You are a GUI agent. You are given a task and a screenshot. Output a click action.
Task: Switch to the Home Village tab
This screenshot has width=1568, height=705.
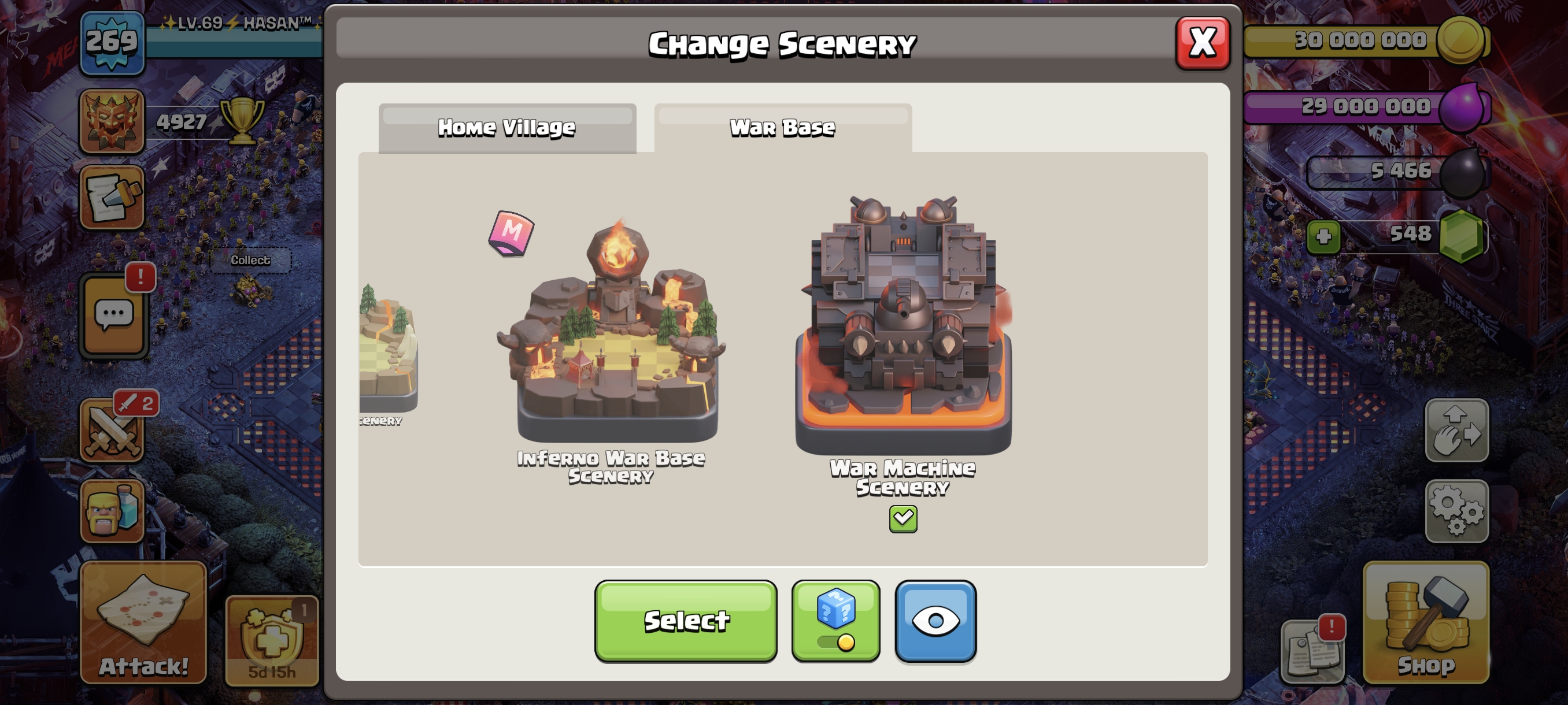507,128
